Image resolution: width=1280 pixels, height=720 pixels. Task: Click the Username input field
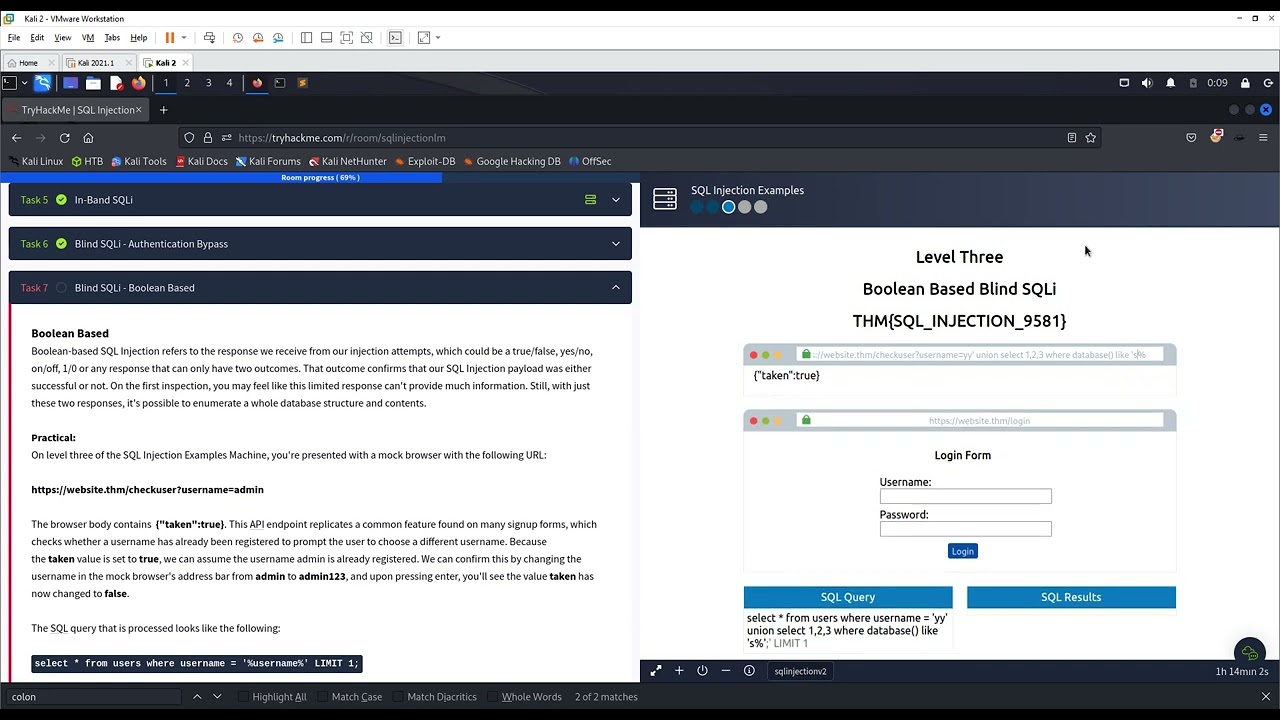965,497
